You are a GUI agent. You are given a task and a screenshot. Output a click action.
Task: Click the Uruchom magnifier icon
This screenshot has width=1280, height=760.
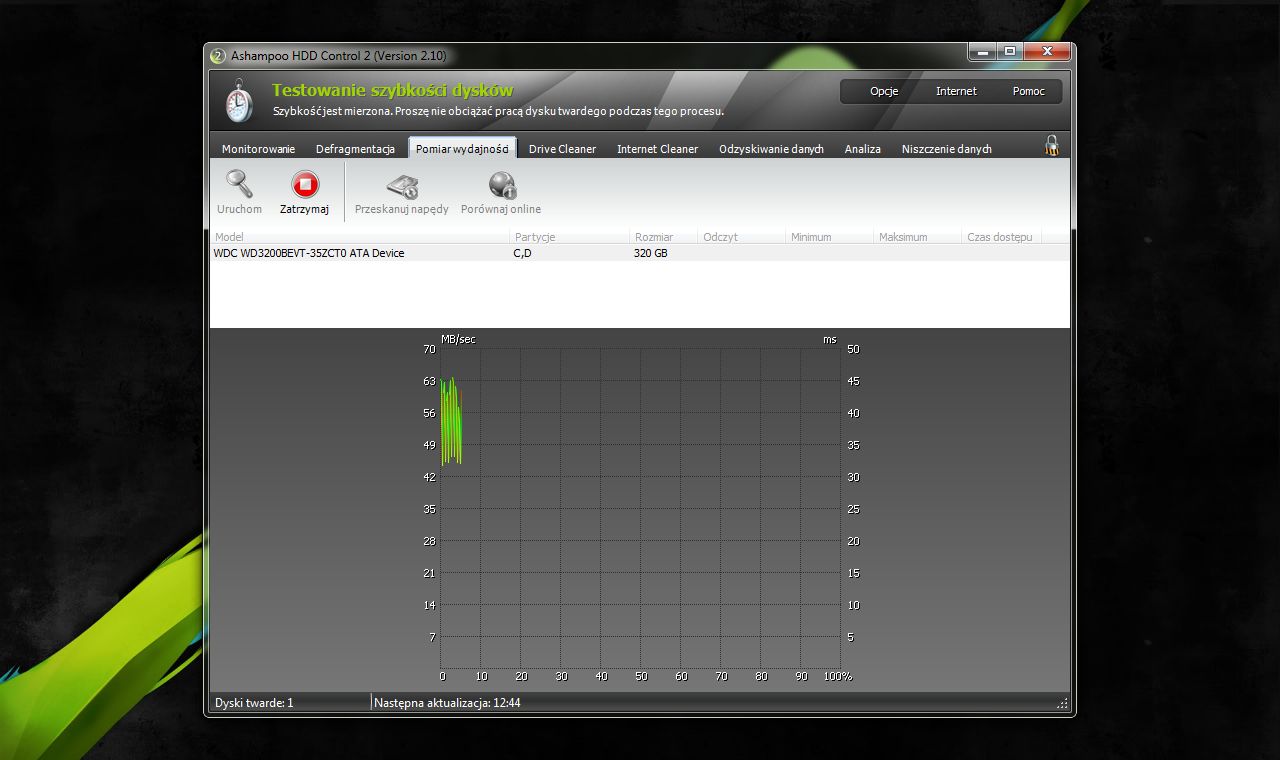(x=239, y=184)
